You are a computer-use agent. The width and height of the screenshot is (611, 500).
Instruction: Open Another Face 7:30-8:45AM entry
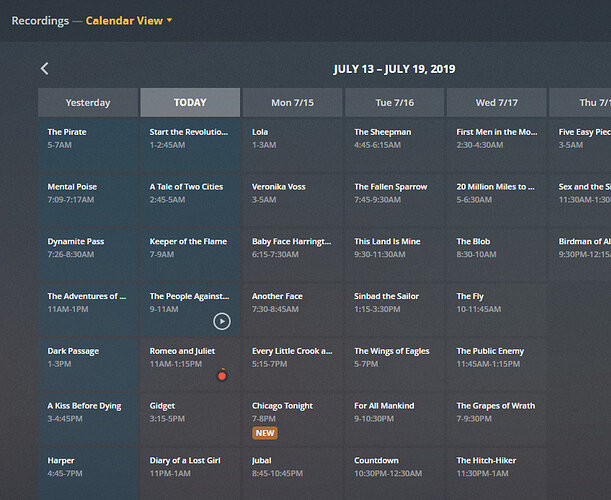292,309
